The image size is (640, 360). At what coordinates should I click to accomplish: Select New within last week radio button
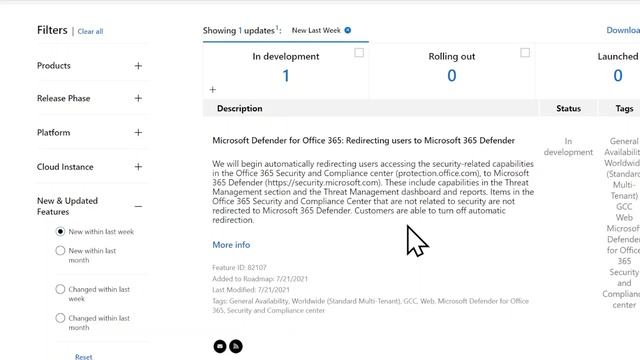(x=60, y=231)
